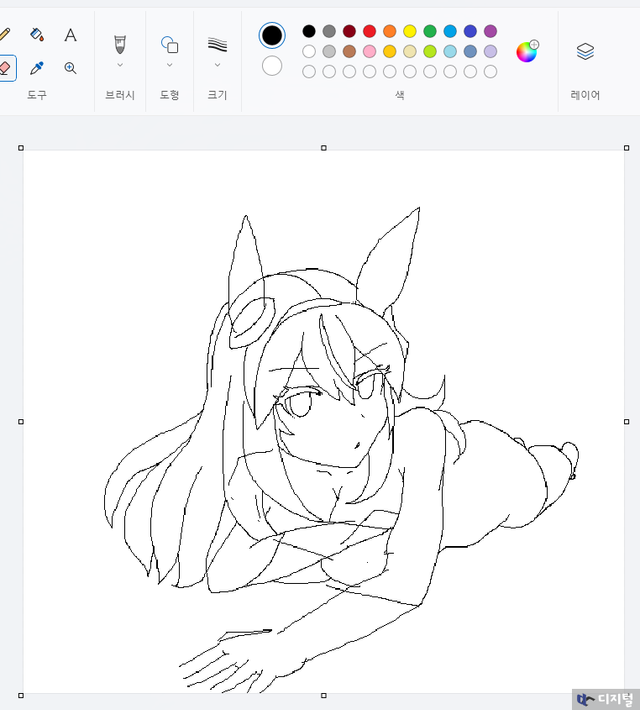Viewport: 640px width, 710px height.
Task: Select the Pencil tool
Action: pyautogui.click(x=4, y=34)
